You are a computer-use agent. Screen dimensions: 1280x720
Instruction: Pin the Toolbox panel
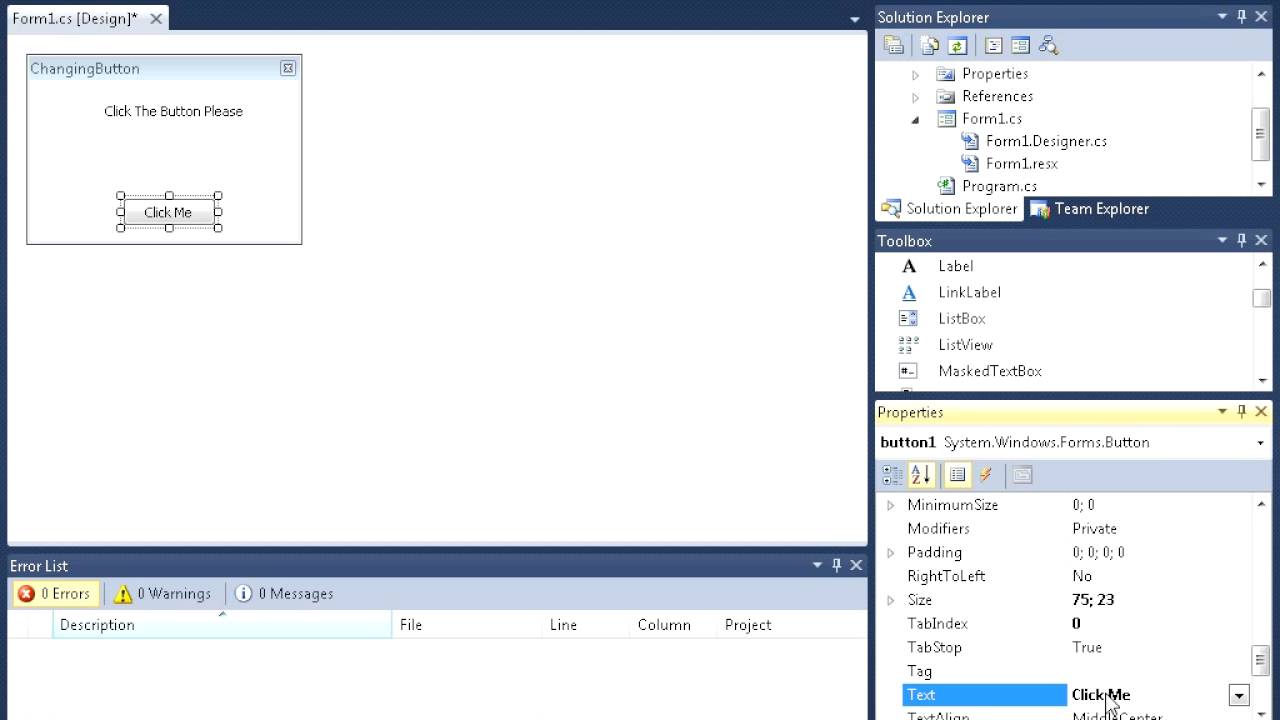pos(1242,240)
